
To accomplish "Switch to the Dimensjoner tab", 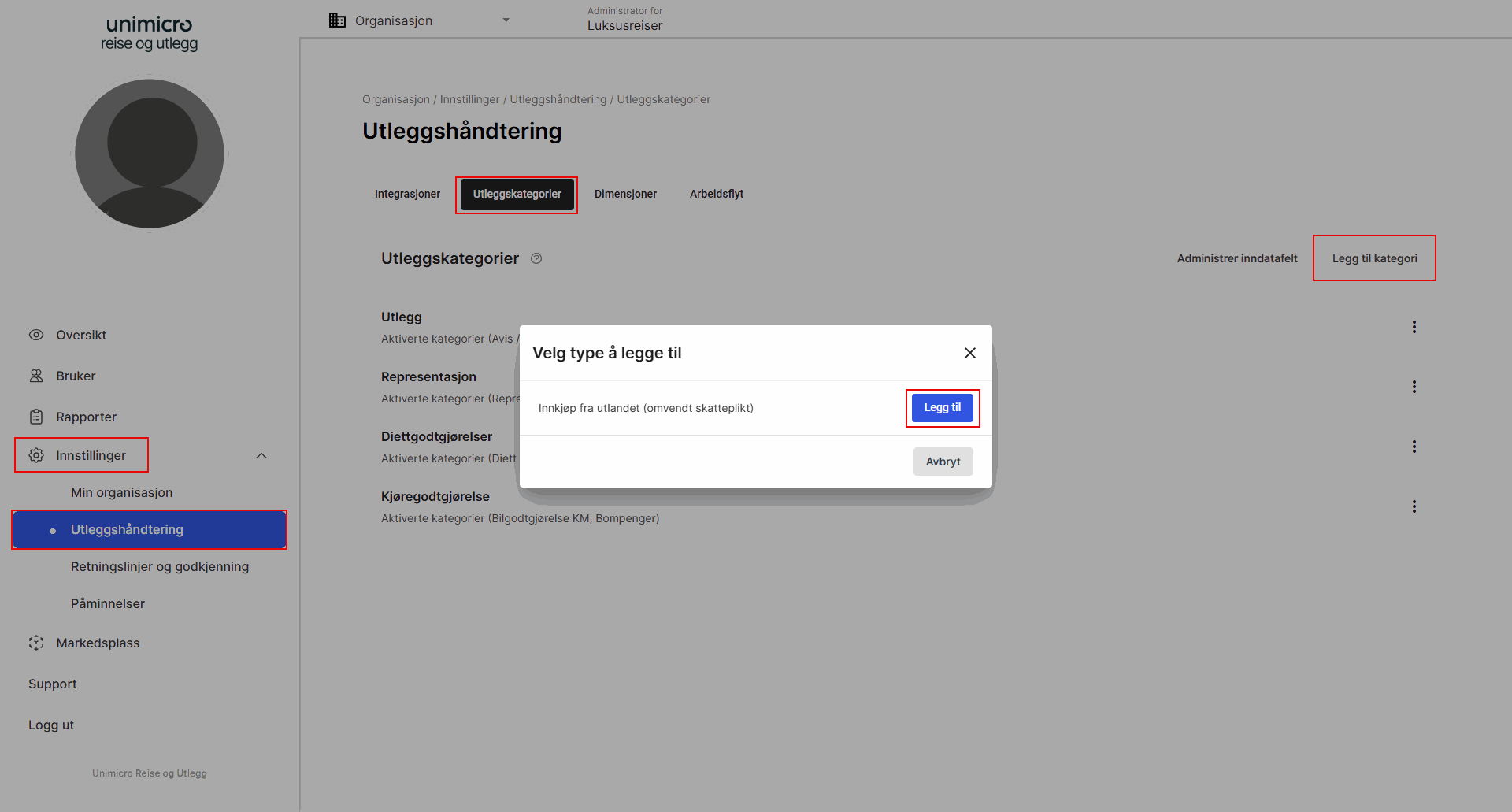I will coord(625,194).
